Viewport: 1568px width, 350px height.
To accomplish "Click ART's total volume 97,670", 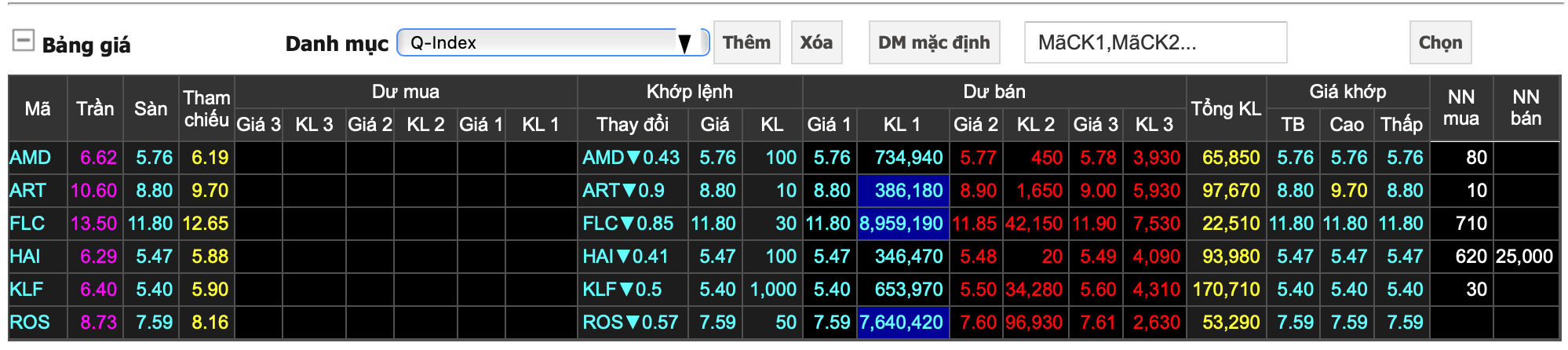I will click(1231, 191).
